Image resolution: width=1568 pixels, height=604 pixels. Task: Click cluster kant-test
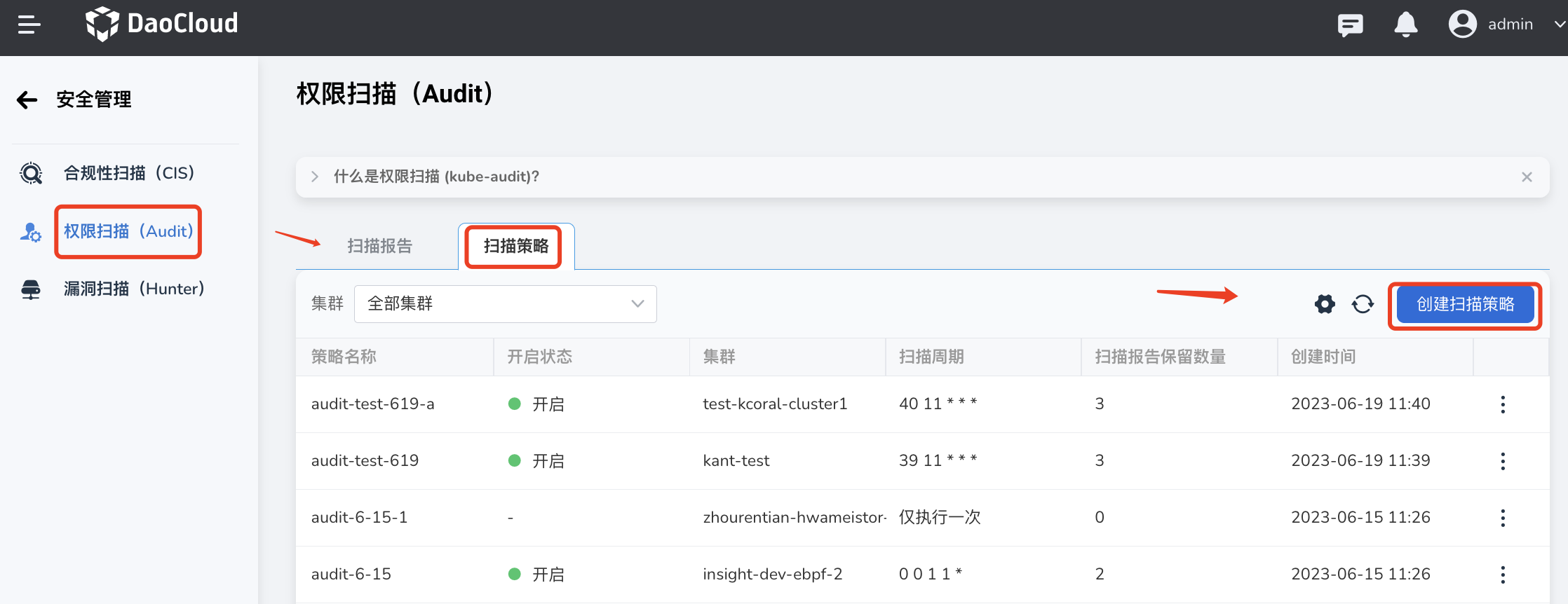pyautogui.click(x=736, y=460)
